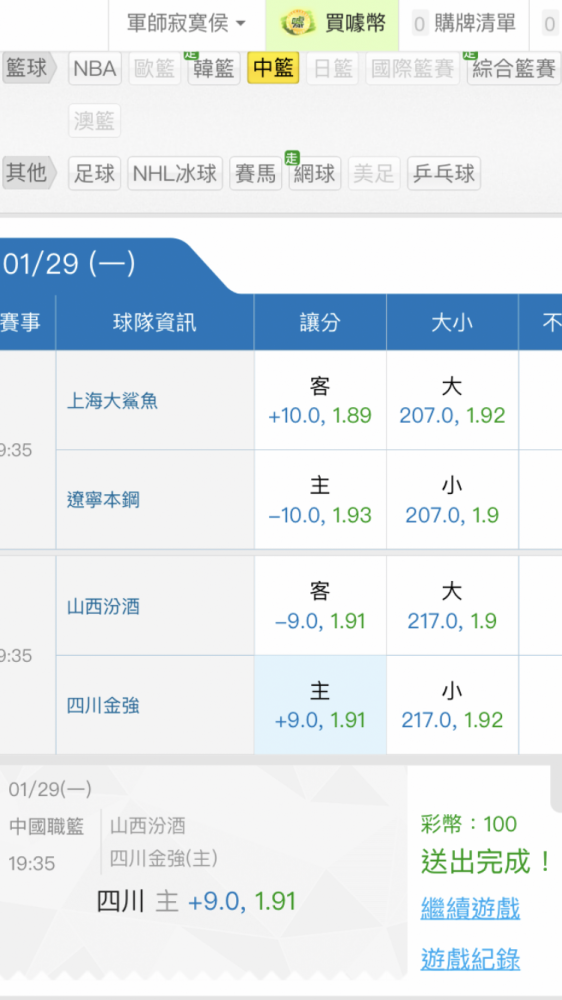Viewport: 562px width, 1000px height.
Task: Select the 綜合籃賽 filter
Action: click(x=514, y=68)
